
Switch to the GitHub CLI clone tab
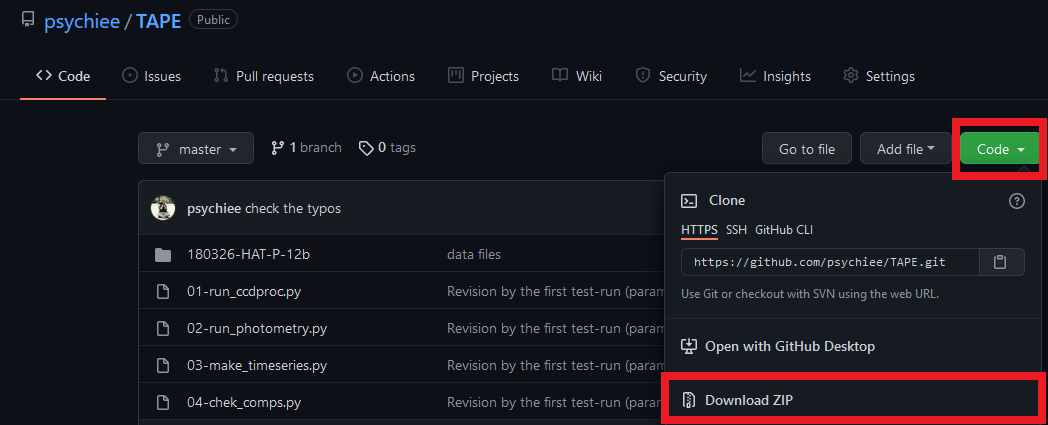pyautogui.click(x=784, y=230)
